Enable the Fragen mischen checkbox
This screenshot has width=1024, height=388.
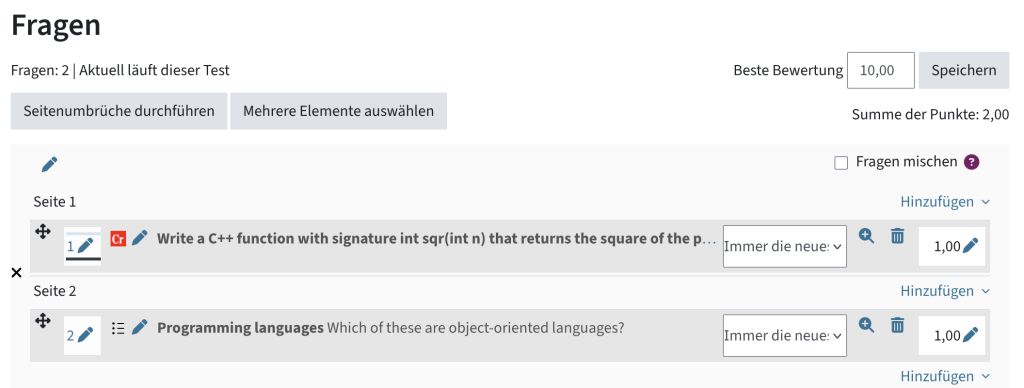[x=841, y=163]
